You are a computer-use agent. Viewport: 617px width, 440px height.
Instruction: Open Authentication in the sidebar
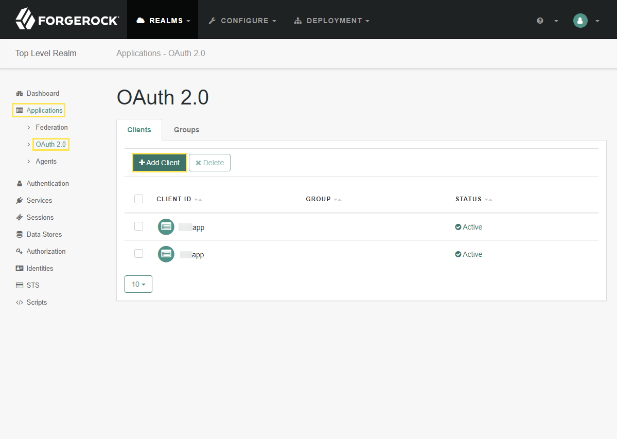47,184
